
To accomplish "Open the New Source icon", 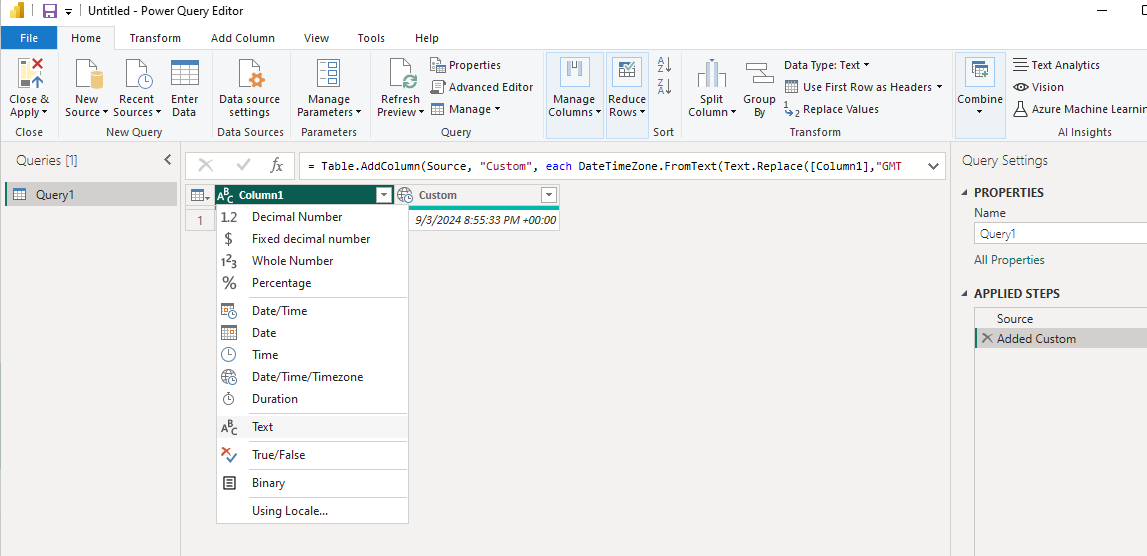I will click(89, 74).
